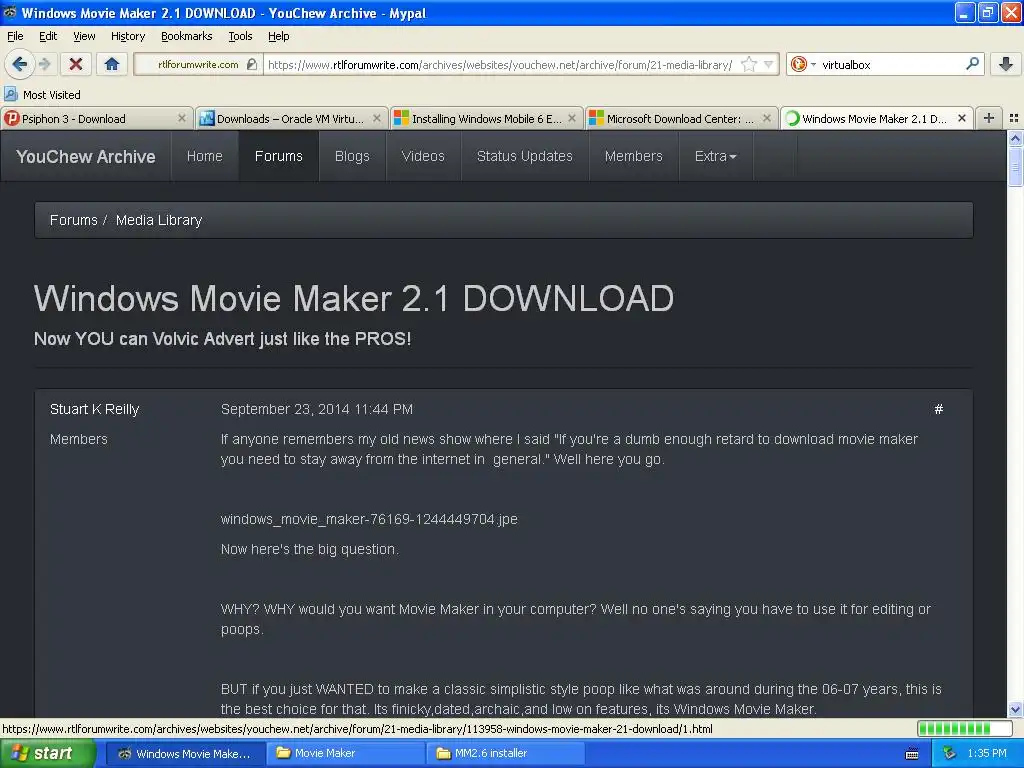Click the rtlforumwrite.com site identity label
The width and height of the screenshot is (1024, 768).
point(198,64)
